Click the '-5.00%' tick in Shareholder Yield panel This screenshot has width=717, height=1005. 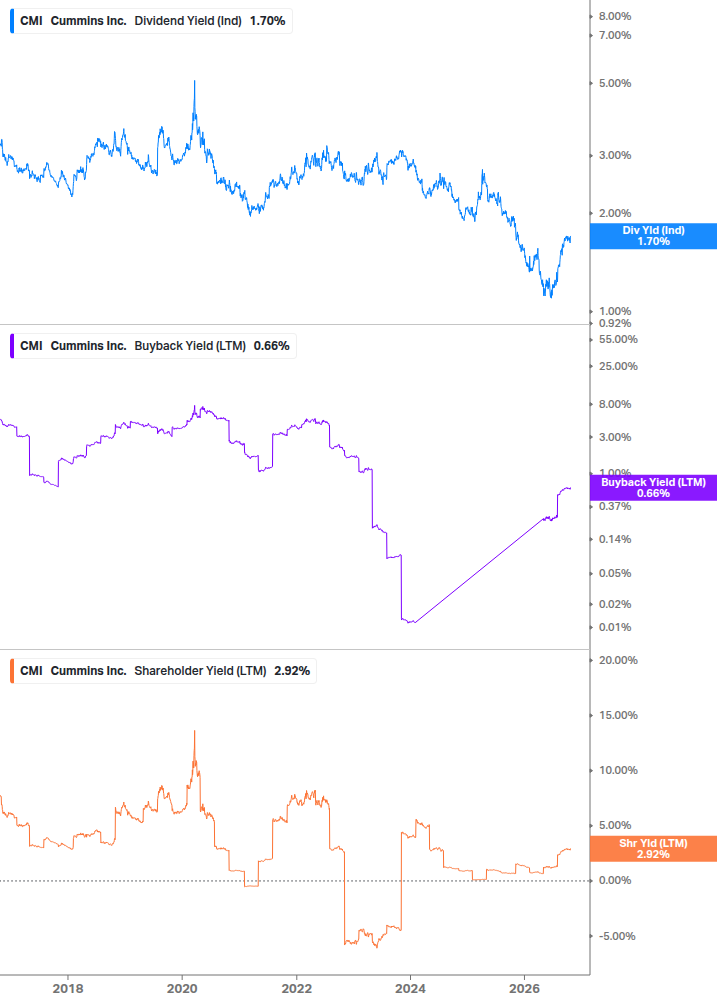[616, 936]
